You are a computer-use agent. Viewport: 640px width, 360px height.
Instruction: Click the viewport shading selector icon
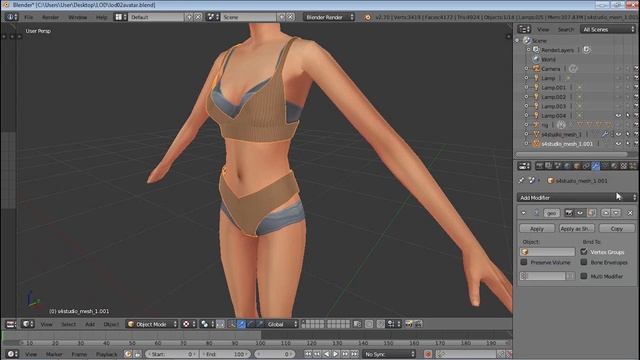coord(188,324)
